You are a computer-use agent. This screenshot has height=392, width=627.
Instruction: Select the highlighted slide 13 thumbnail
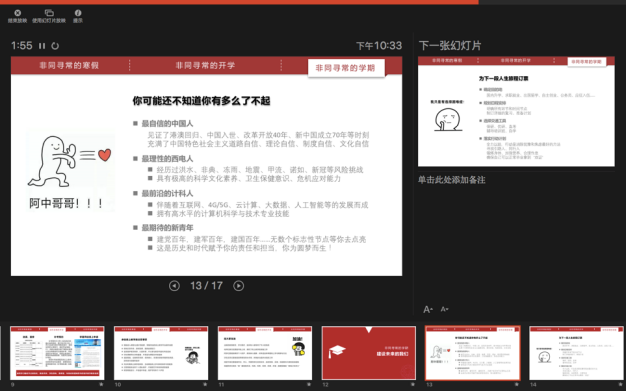pos(473,353)
